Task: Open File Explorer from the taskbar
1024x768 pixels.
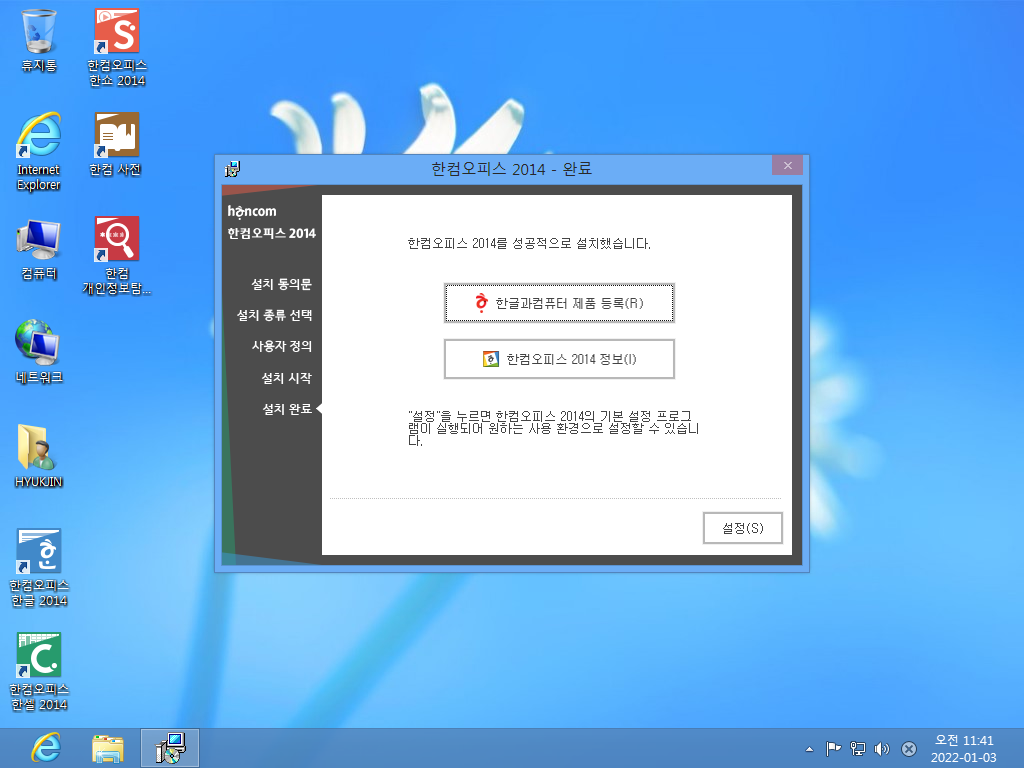Action: point(108,748)
